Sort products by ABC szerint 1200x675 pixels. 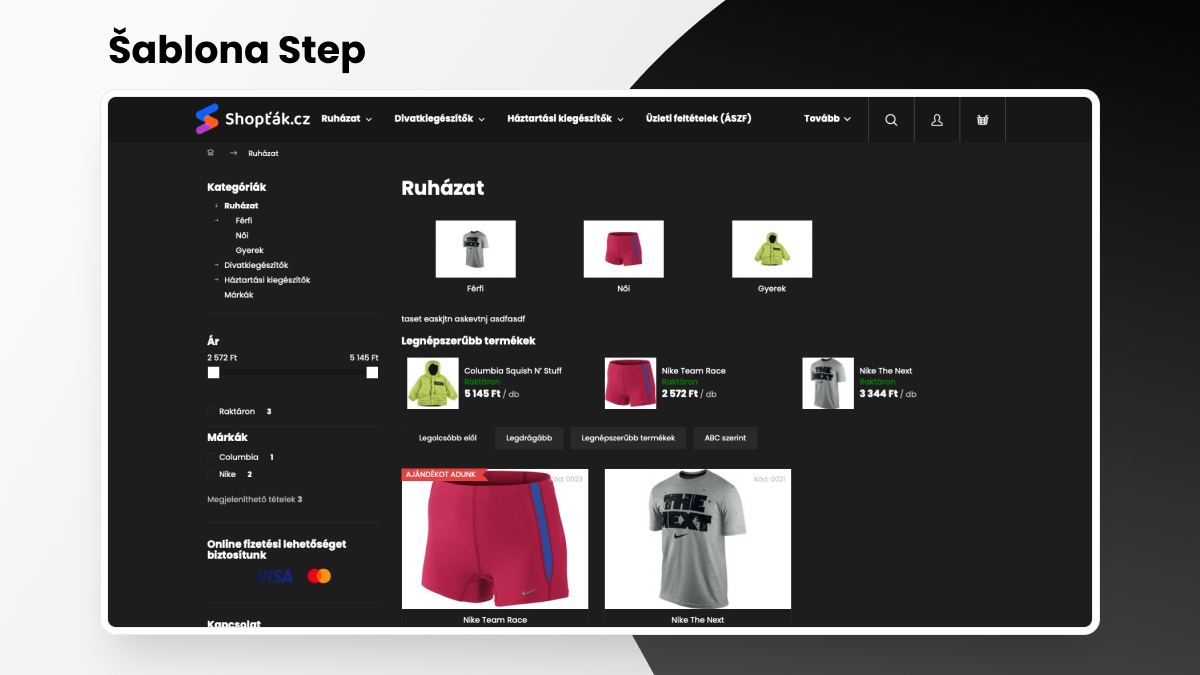(x=725, y=438)
